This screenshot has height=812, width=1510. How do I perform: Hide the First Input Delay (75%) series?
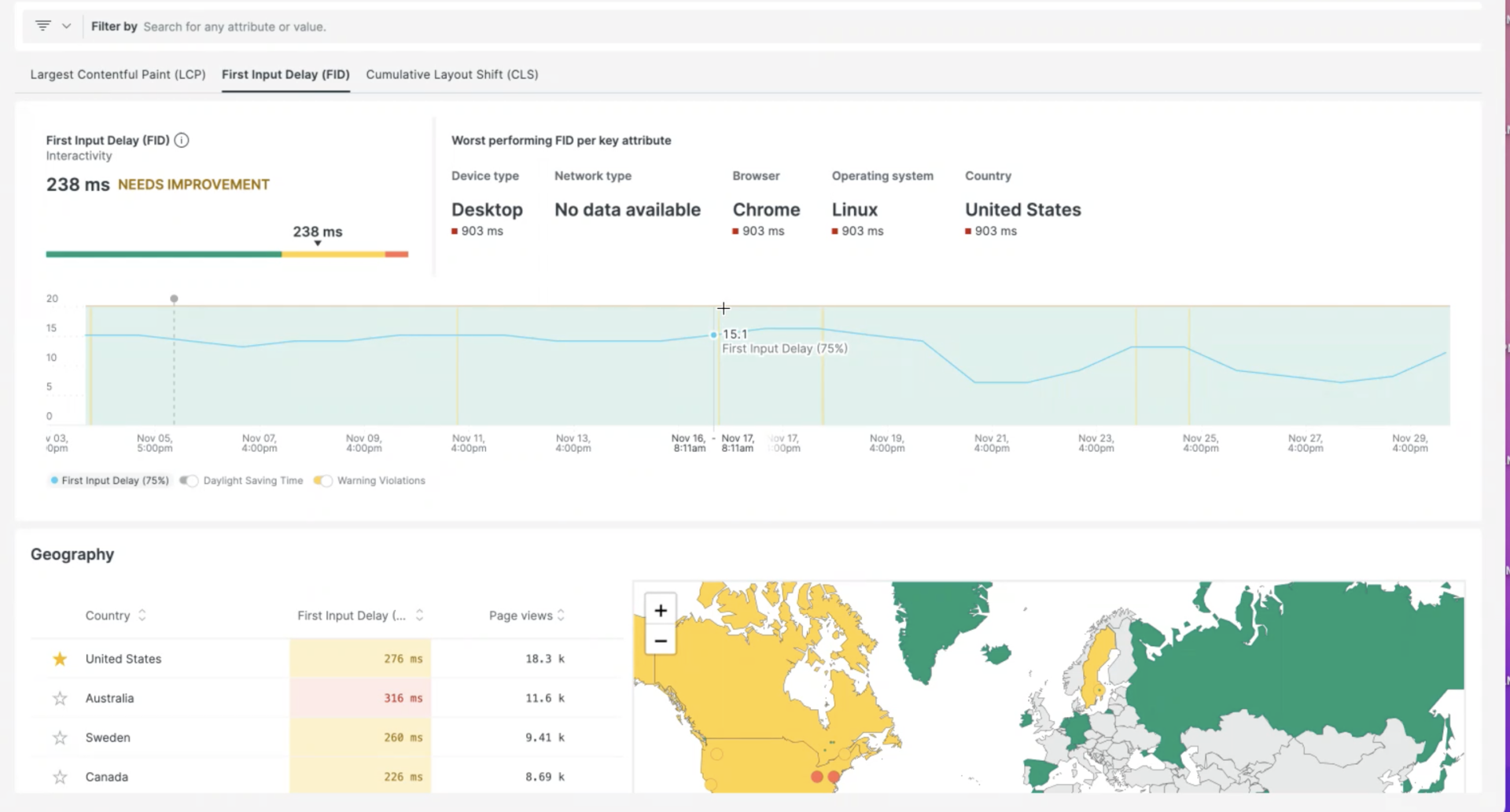[x=109, y=480]
